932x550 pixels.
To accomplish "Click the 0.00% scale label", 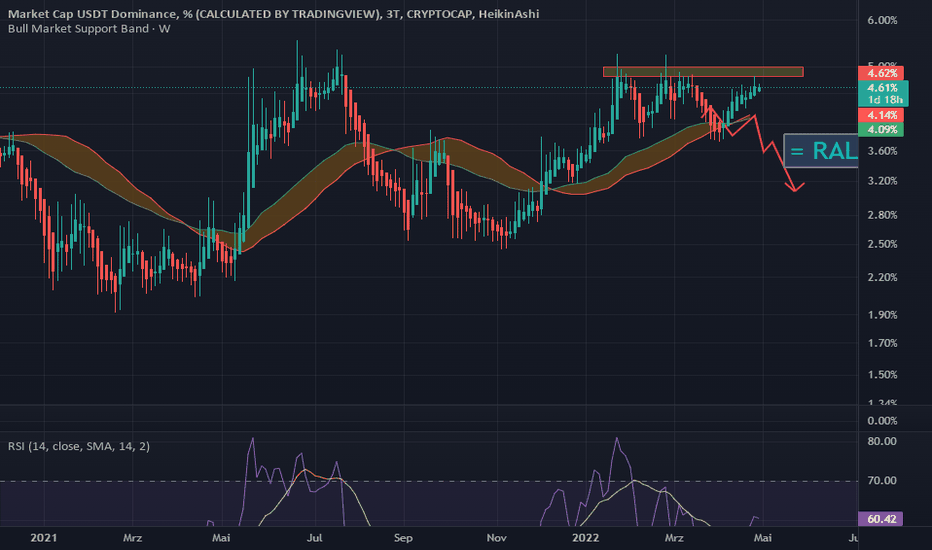I will pyautogui.click(x=882, y=421).
